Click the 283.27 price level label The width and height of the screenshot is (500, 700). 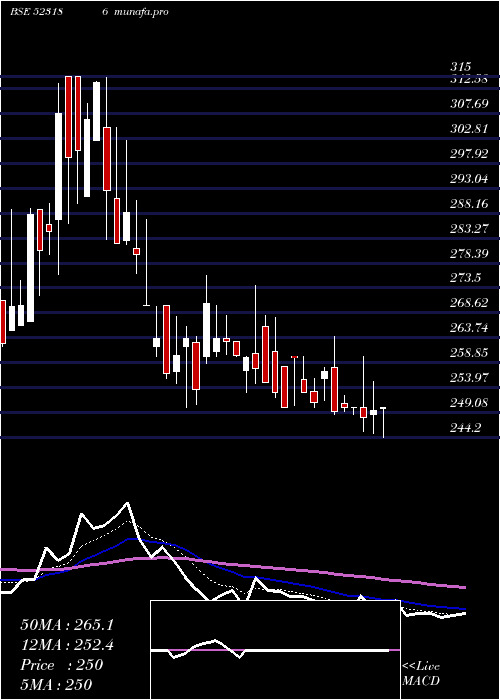[469, 229]
